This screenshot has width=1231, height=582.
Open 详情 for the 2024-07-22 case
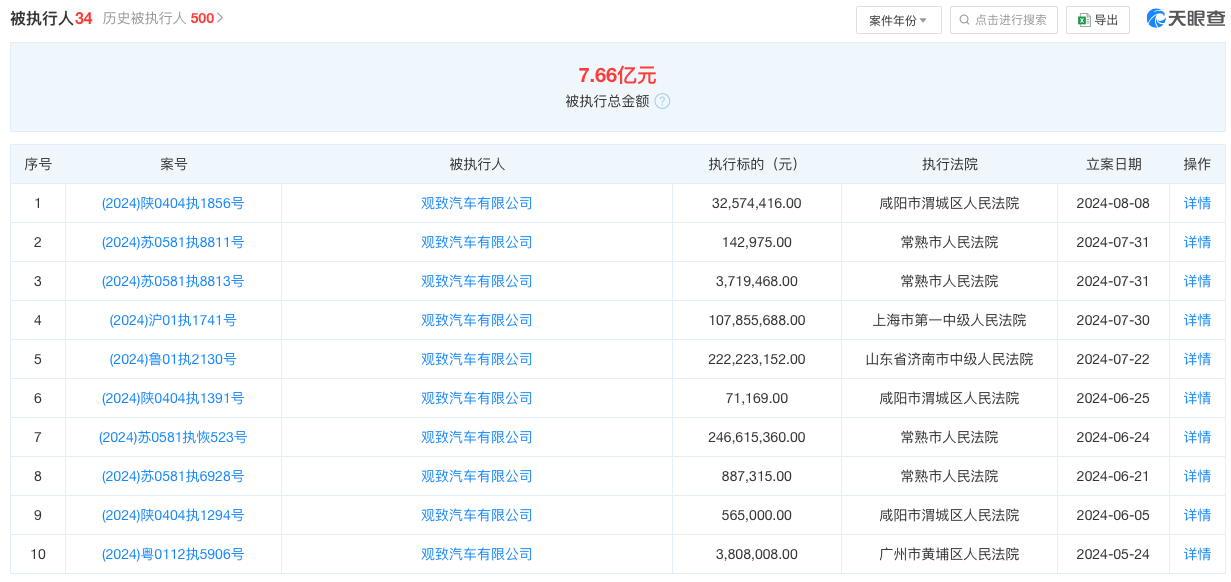(x=1197, y=359)
